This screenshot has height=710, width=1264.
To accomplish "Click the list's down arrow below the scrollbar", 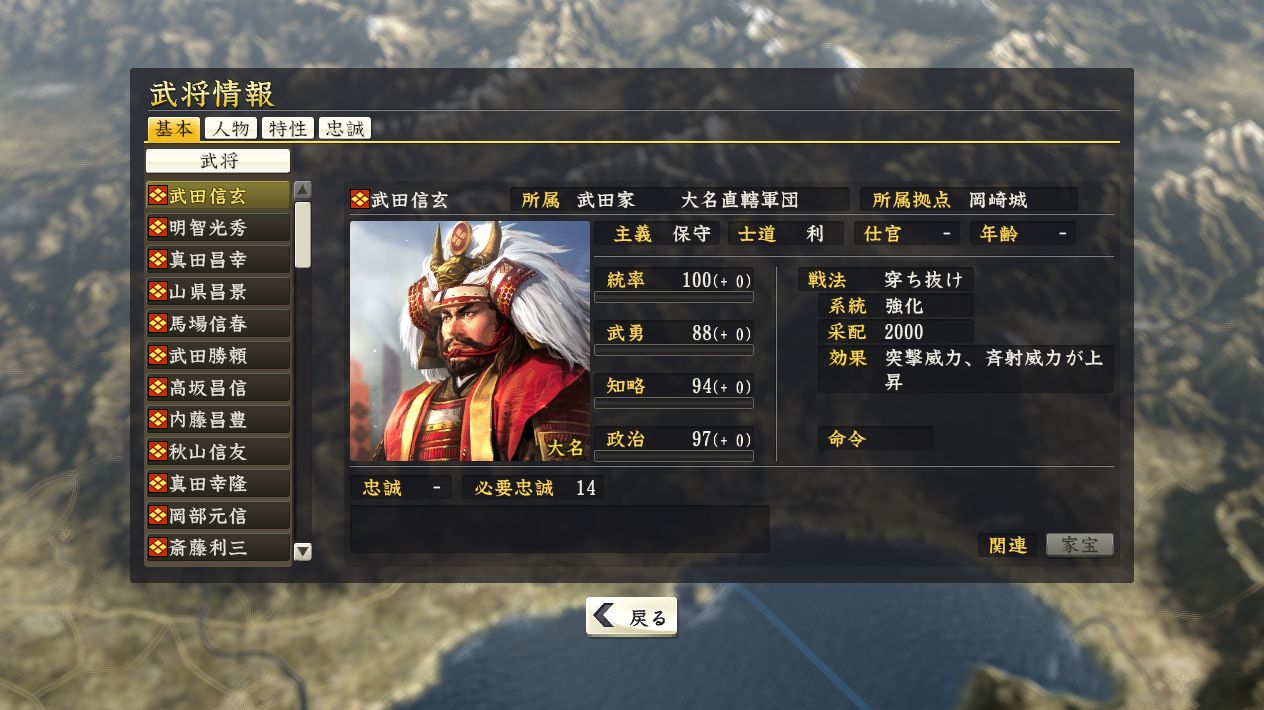I will 303,551.
